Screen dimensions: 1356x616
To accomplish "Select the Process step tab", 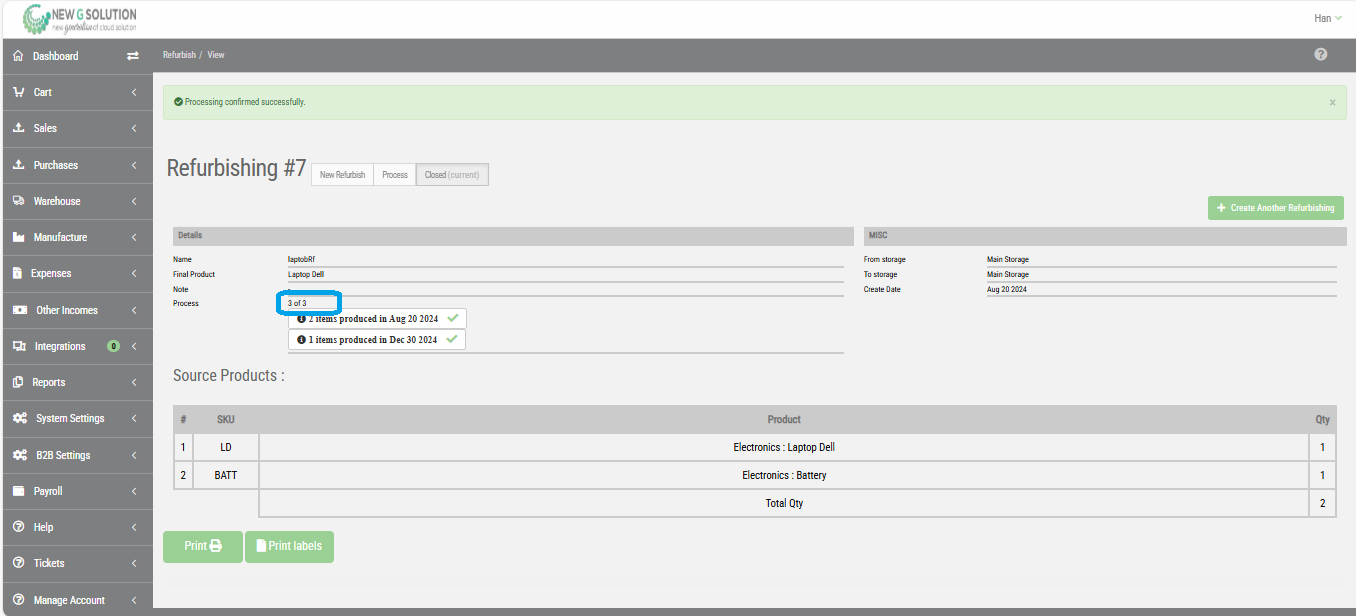I will (395, 175).
